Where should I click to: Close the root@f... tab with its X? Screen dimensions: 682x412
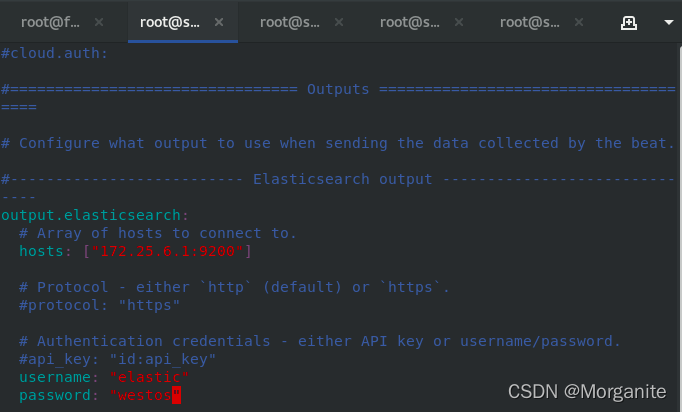point(99,22)
